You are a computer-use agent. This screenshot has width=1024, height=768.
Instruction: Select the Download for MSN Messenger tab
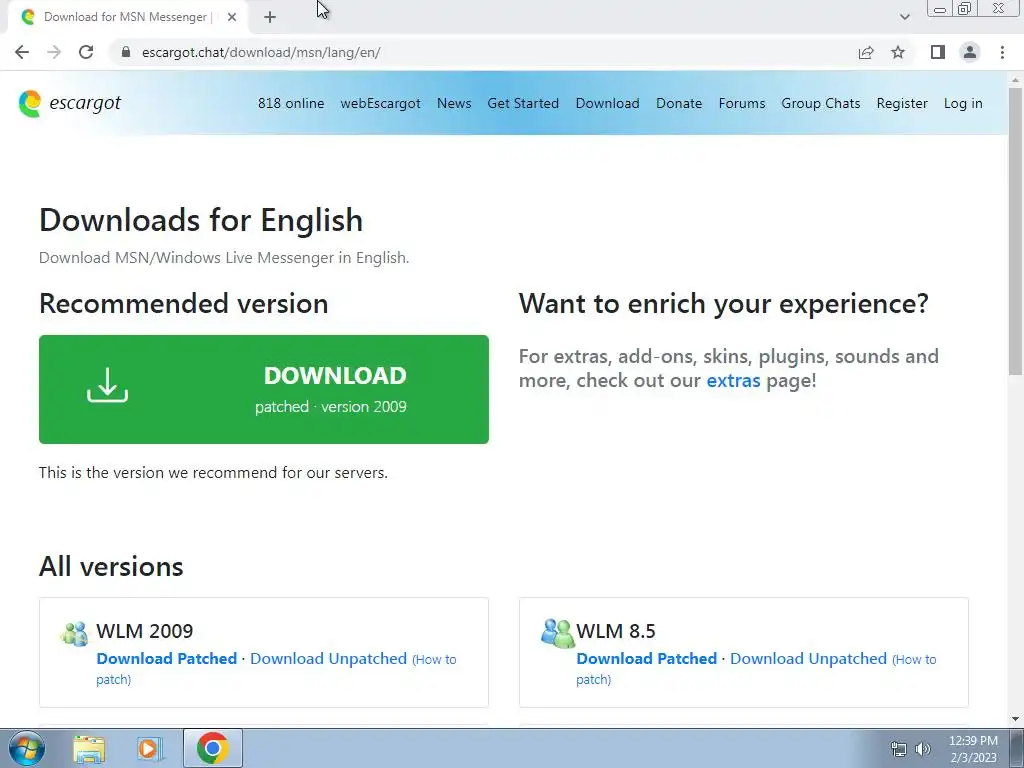[128, 17]
